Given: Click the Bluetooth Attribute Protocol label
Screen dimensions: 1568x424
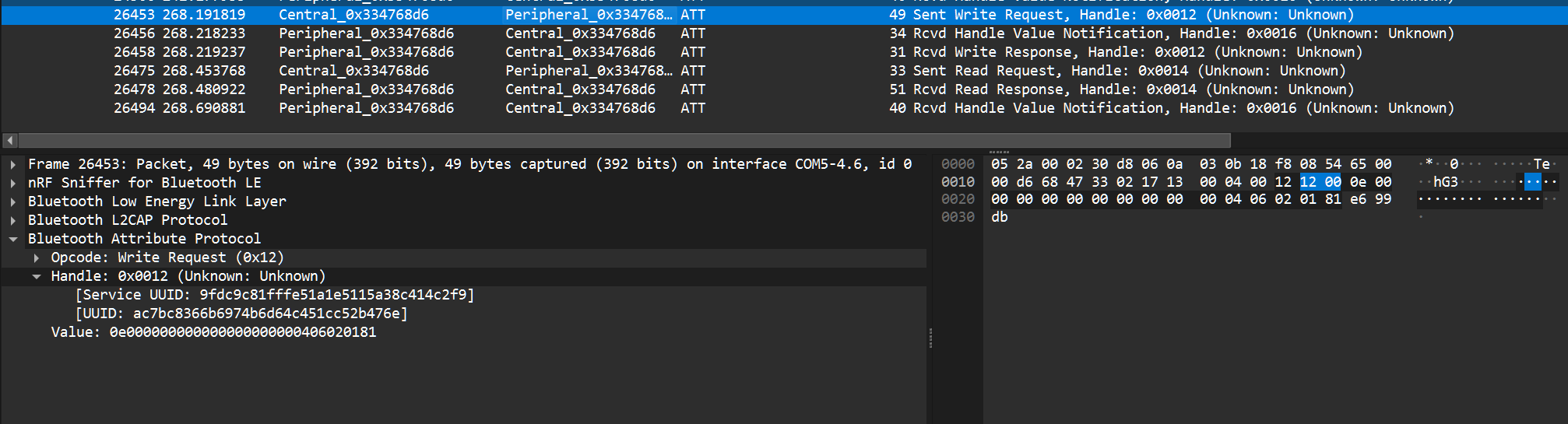Looking at the screenshot, I should coord(144,239).
